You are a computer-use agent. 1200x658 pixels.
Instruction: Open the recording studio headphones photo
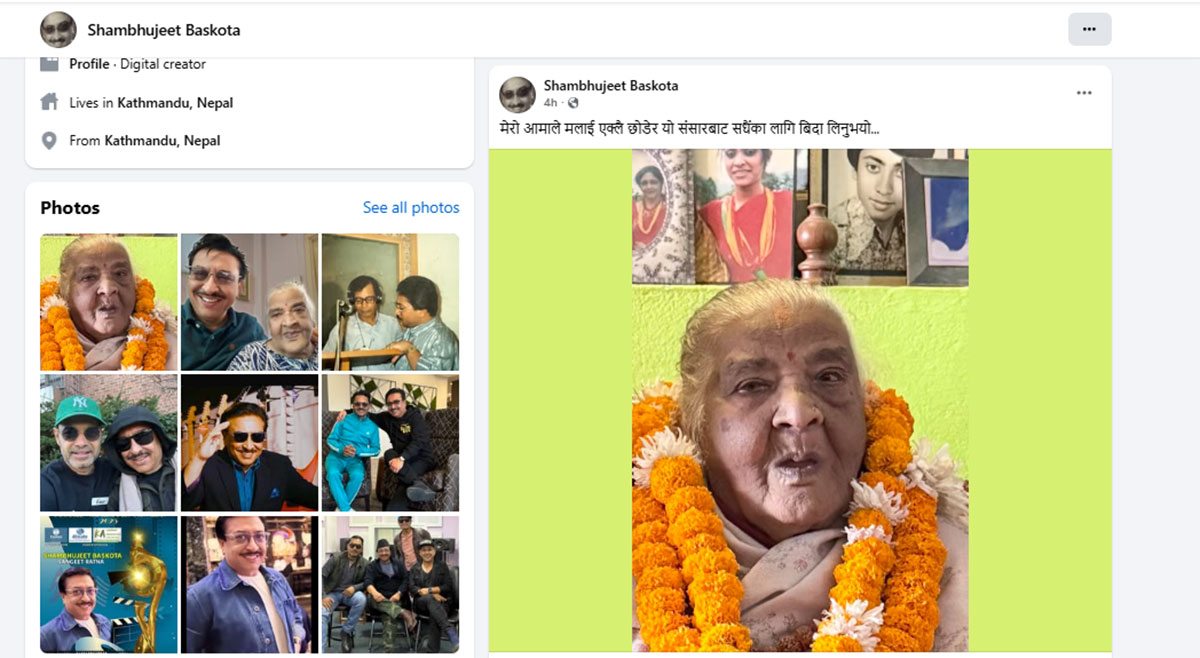click(390, 302)
